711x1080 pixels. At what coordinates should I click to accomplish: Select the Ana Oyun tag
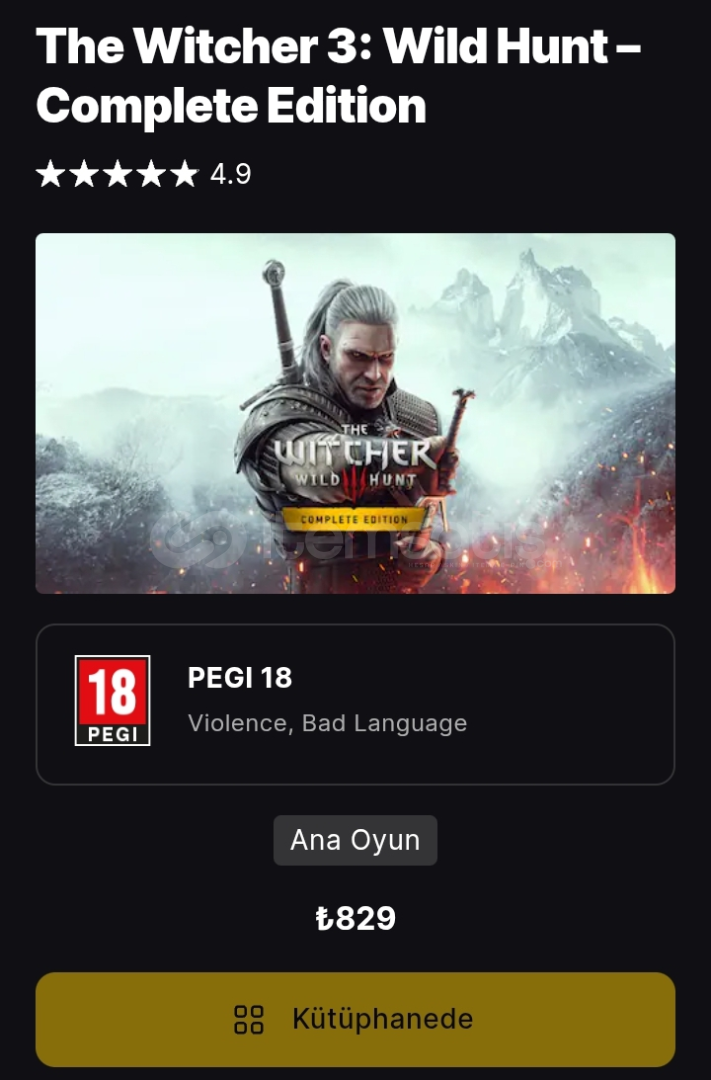click(x=356, y=840)
